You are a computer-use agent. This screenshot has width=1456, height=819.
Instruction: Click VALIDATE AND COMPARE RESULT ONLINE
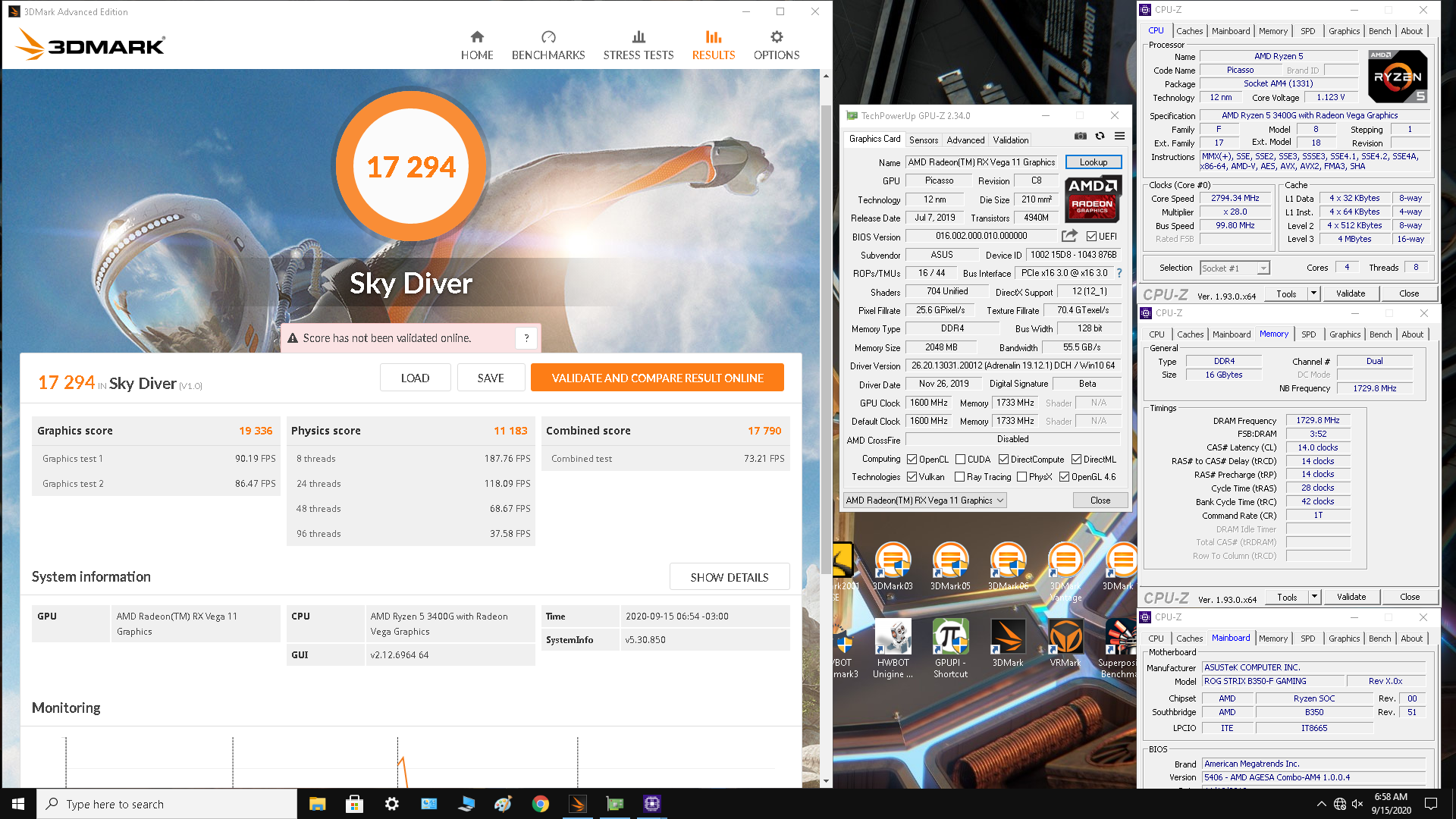657,378
